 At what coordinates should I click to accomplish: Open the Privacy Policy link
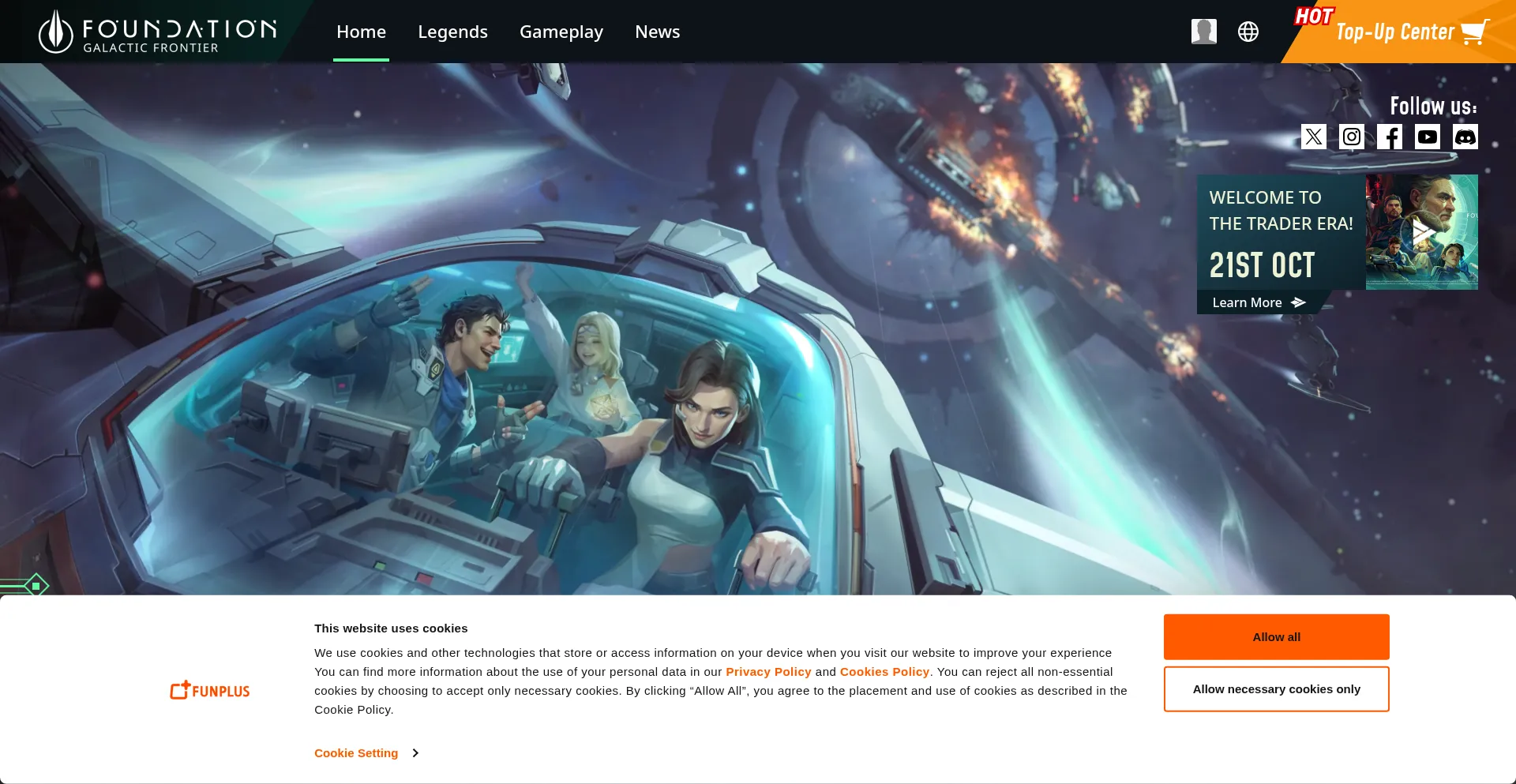[x=768, y=672]
